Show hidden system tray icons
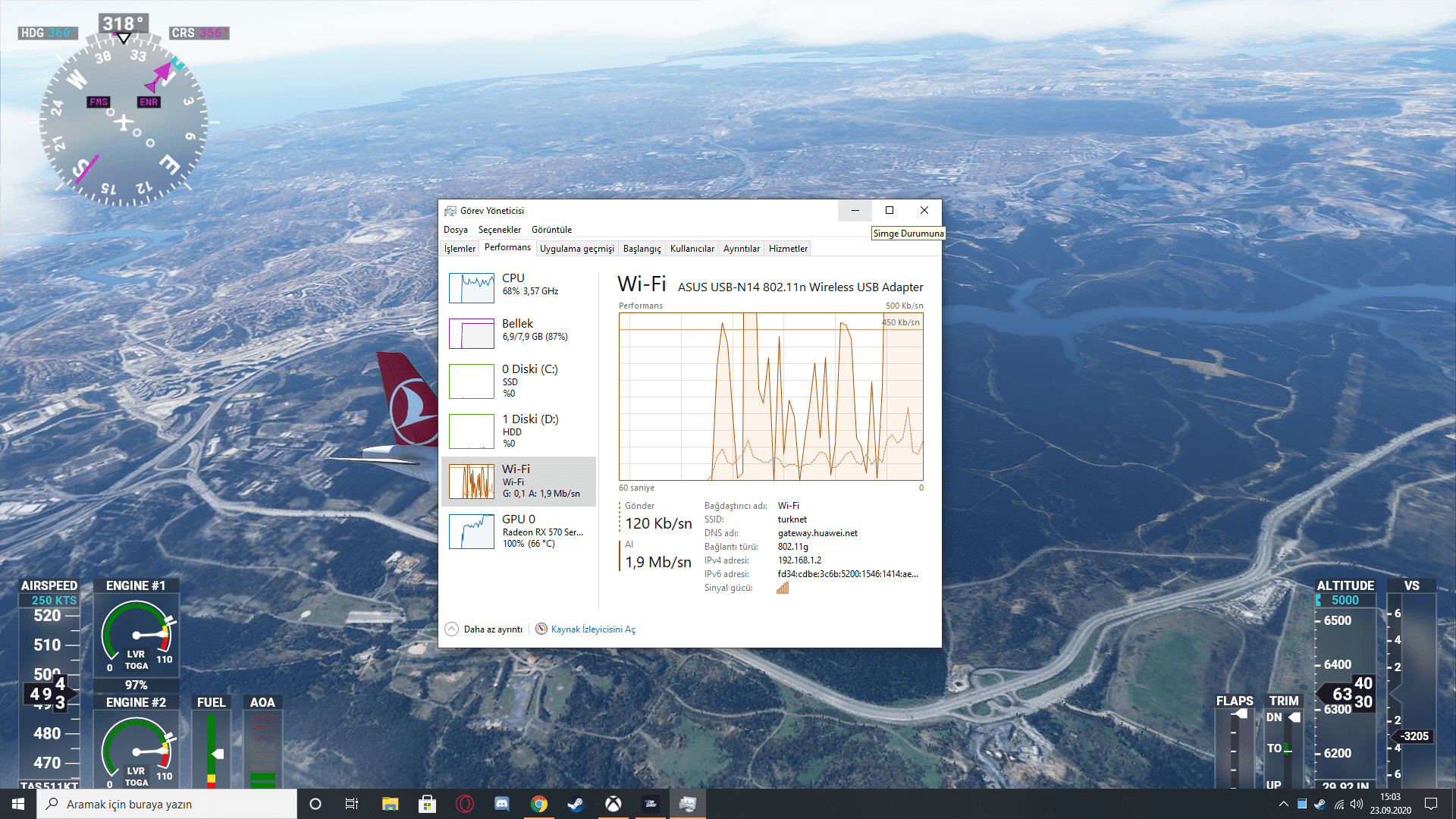Screen dimensions: 1456x819 [x=1283, y=804]
